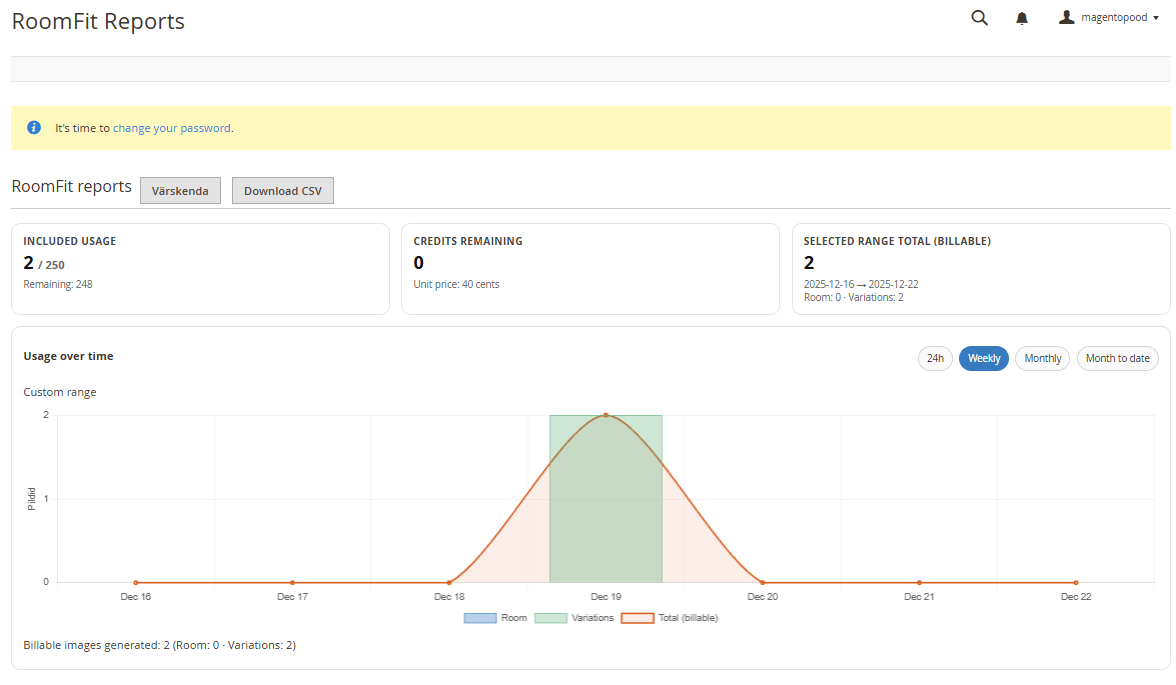Click the Dec 17 data point
Viewport: 1176px width, 685px height.
point(292,582)
